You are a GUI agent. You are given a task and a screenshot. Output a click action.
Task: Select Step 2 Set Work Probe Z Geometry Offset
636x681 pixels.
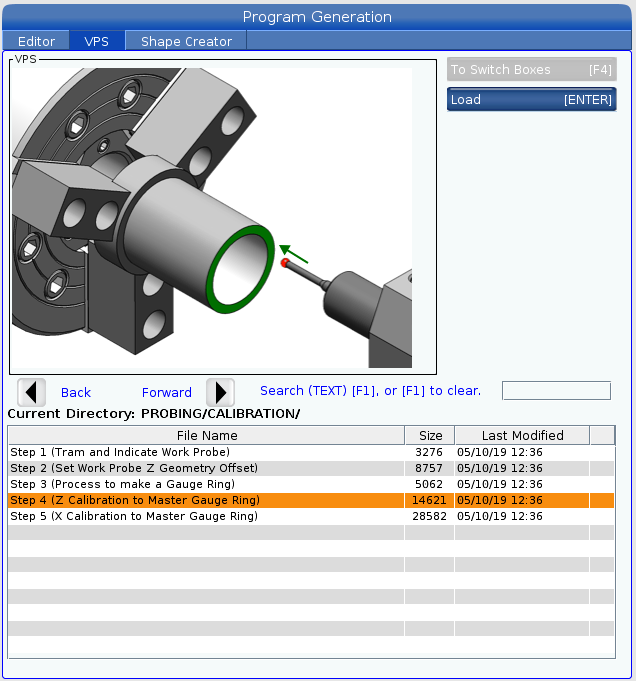click(x=134, y=468)
